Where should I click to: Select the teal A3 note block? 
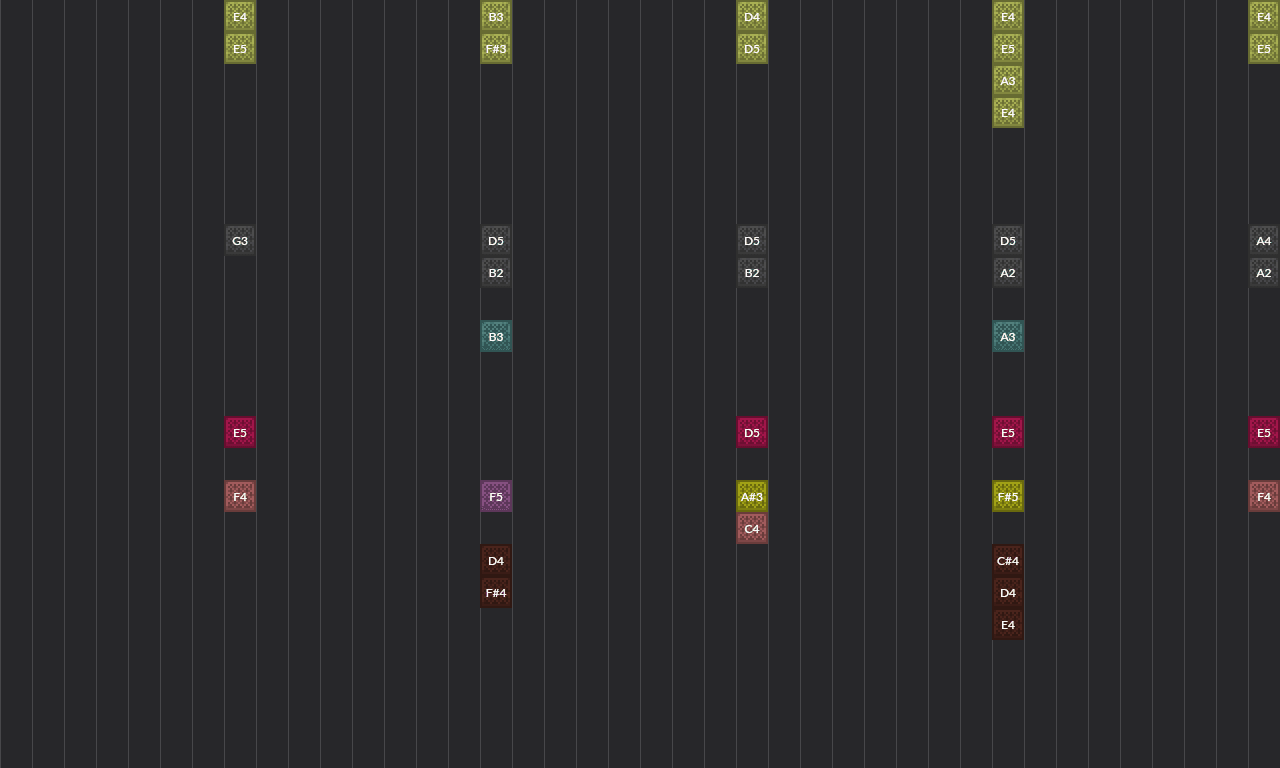coord(1008,336)
